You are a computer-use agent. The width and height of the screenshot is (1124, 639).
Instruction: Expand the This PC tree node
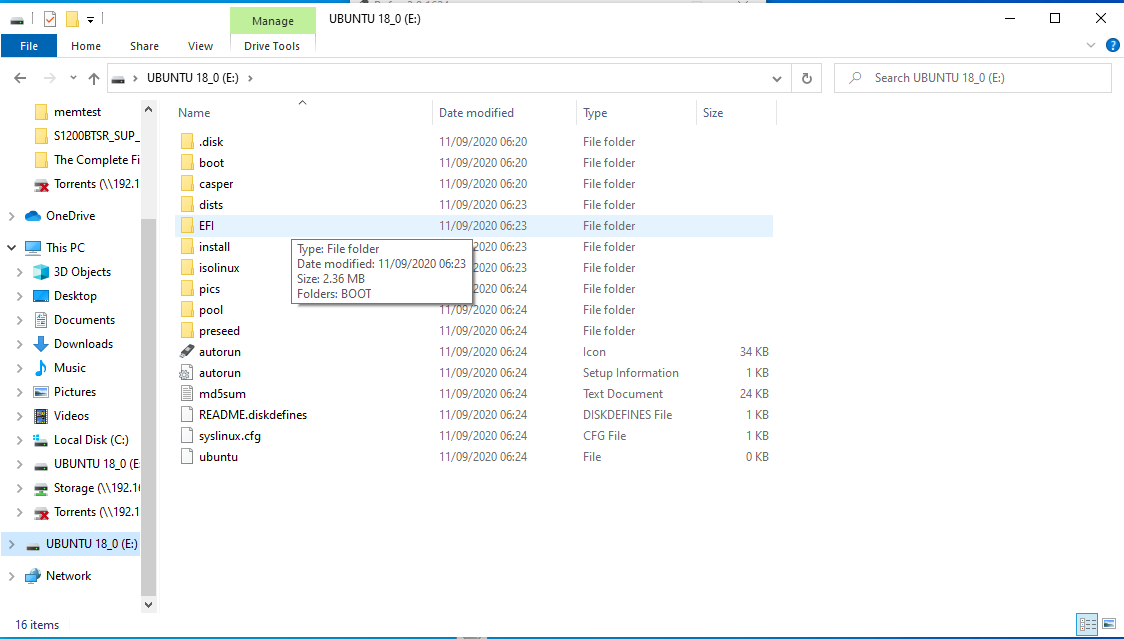click(10, 247)
